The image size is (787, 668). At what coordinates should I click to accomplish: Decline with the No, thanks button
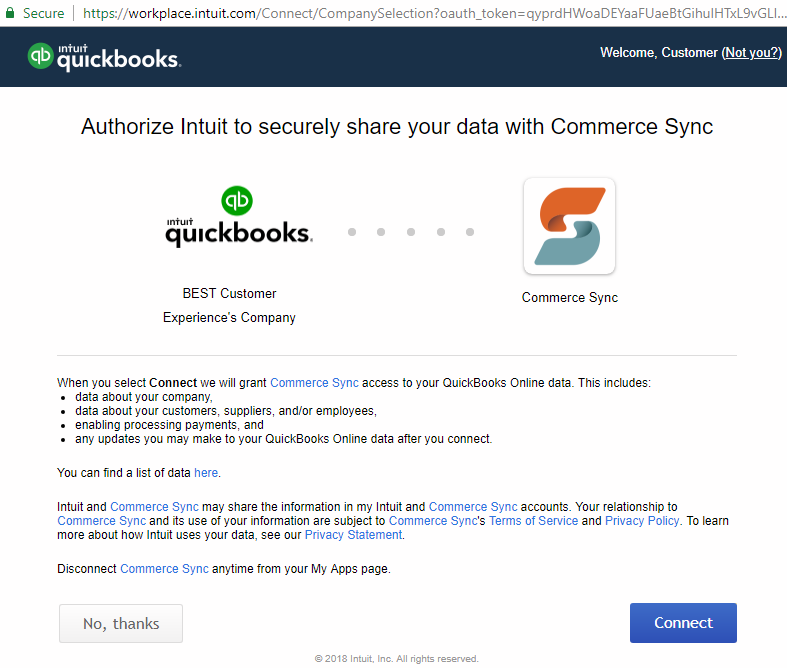click(x=121, y=623)
